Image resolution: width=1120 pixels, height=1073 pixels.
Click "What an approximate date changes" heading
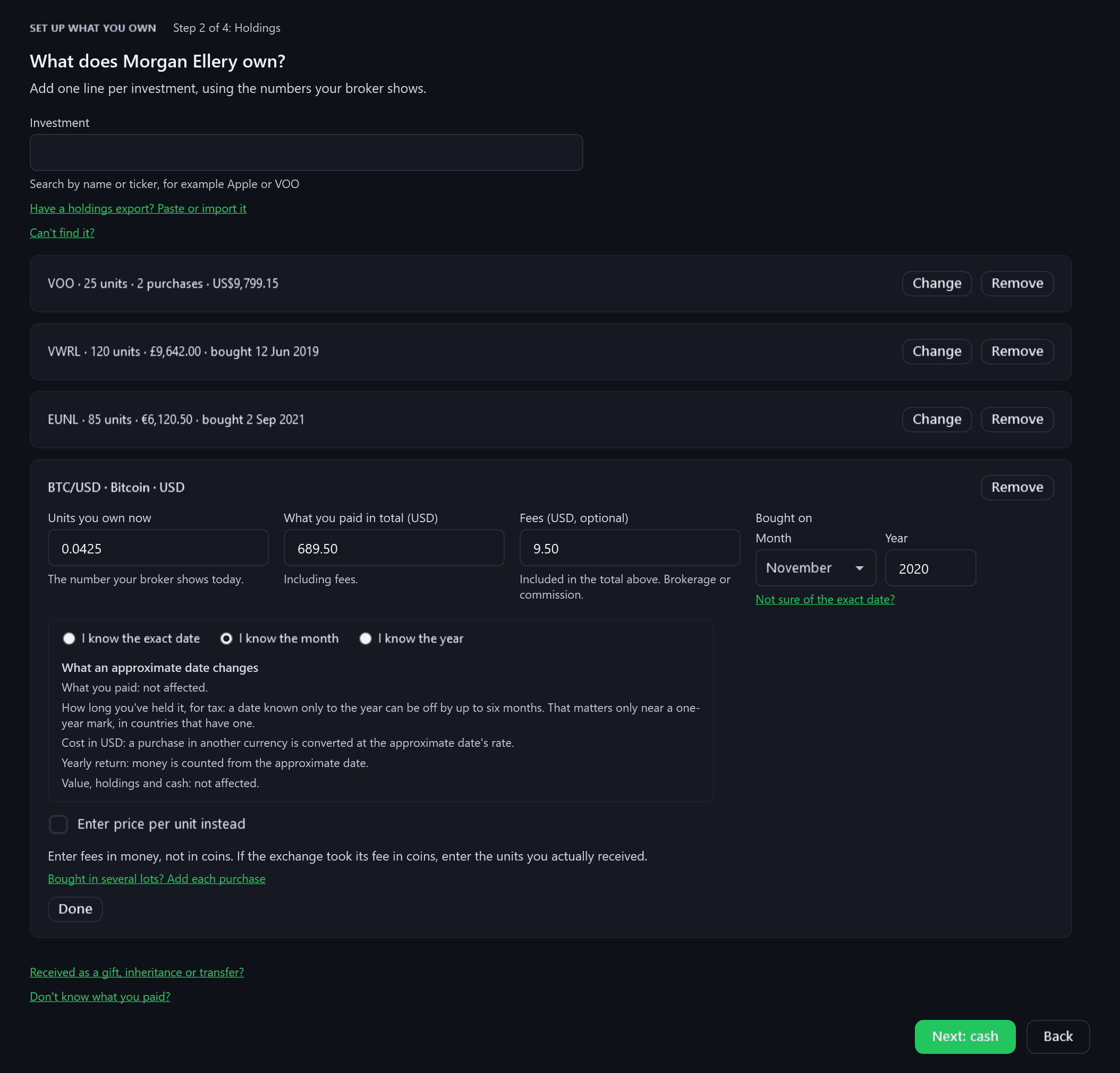[159, 668]
